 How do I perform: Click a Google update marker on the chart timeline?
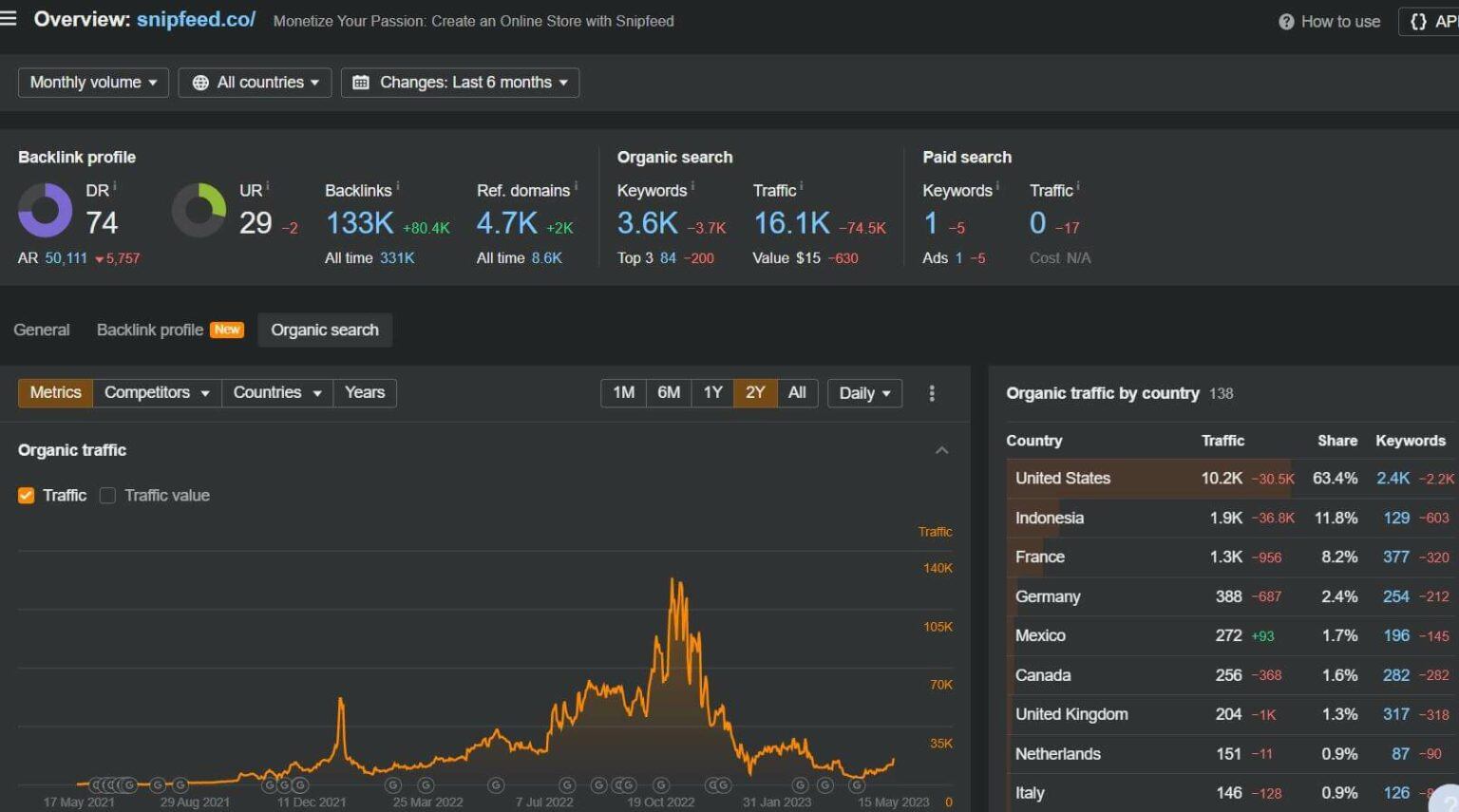coord(392,785)
